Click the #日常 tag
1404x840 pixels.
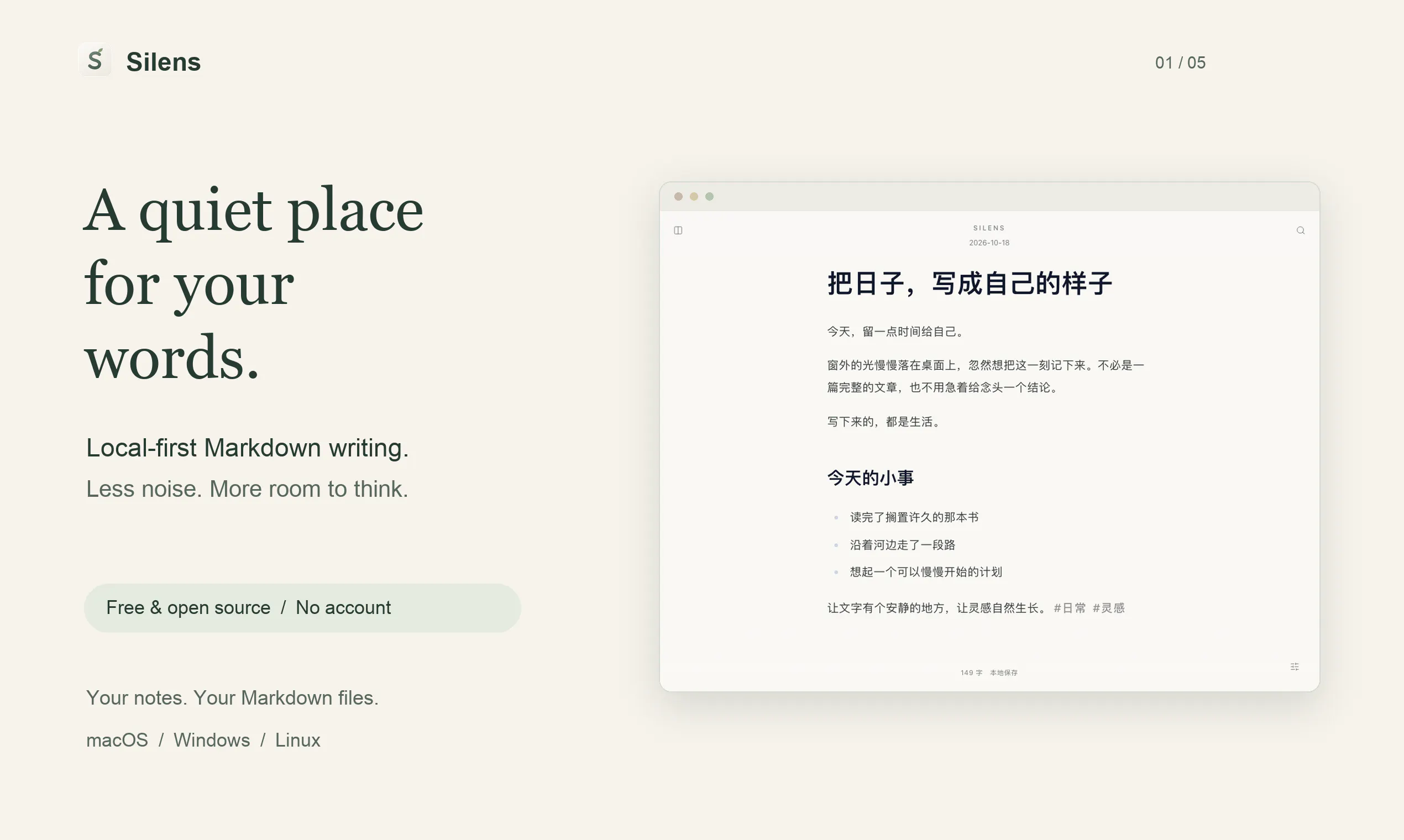(x=1070, y=608)
